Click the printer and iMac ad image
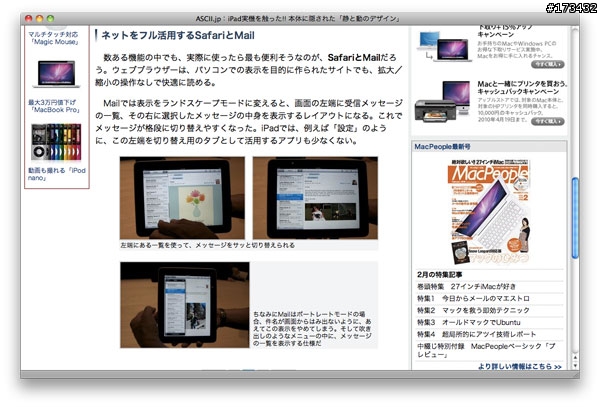 [x=442, y=102]
